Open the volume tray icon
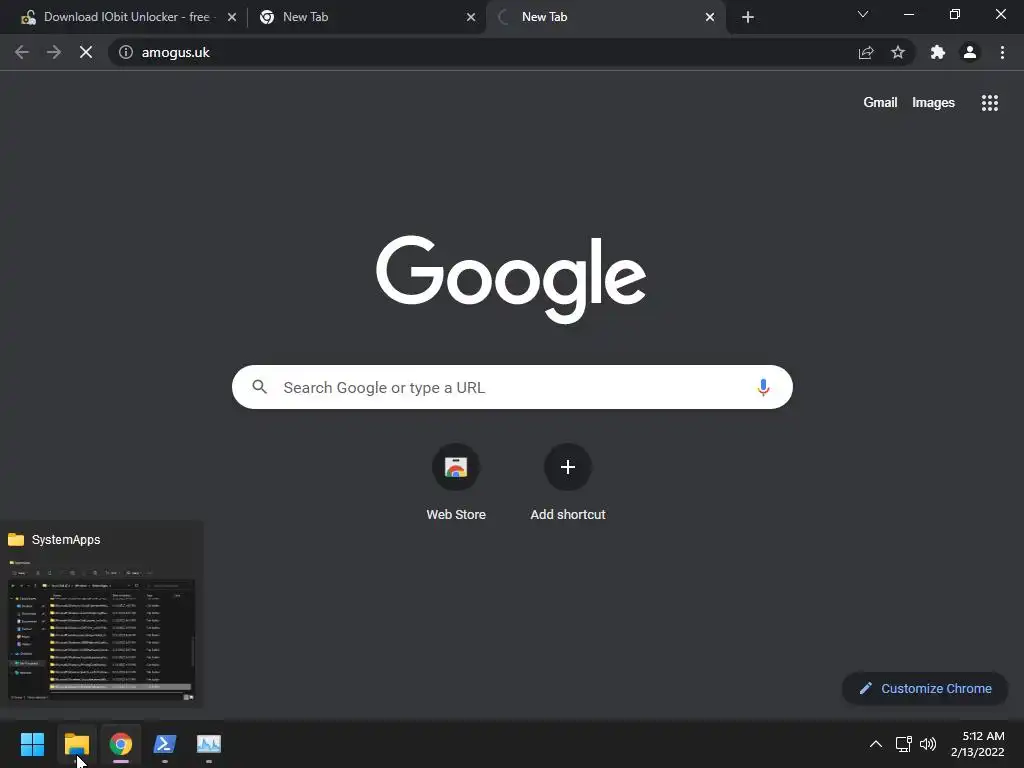1024x768 pixels. (927, 744)
